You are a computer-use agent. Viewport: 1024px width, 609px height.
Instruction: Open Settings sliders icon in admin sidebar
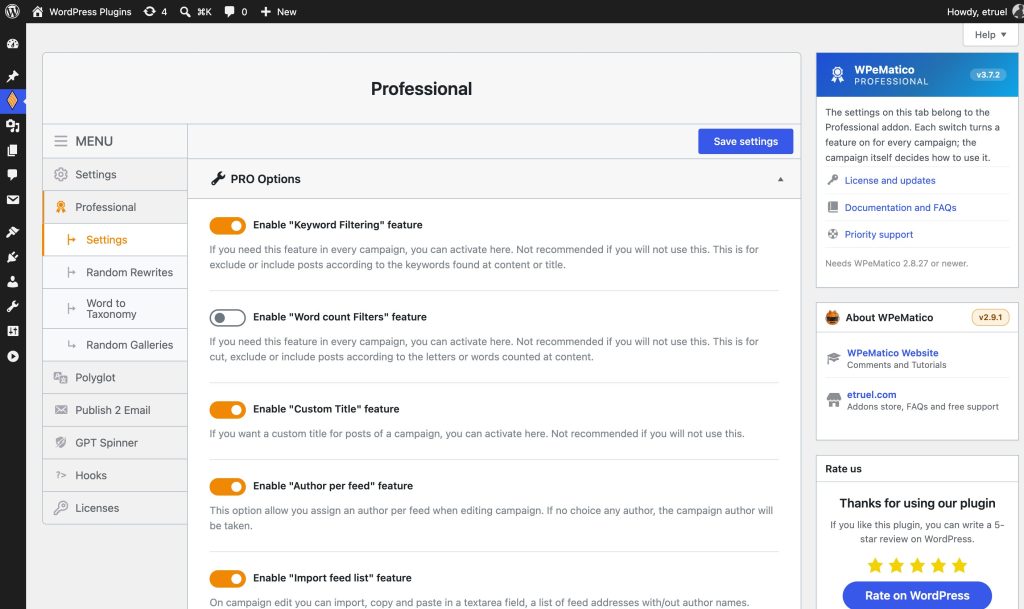pos(12,331)
